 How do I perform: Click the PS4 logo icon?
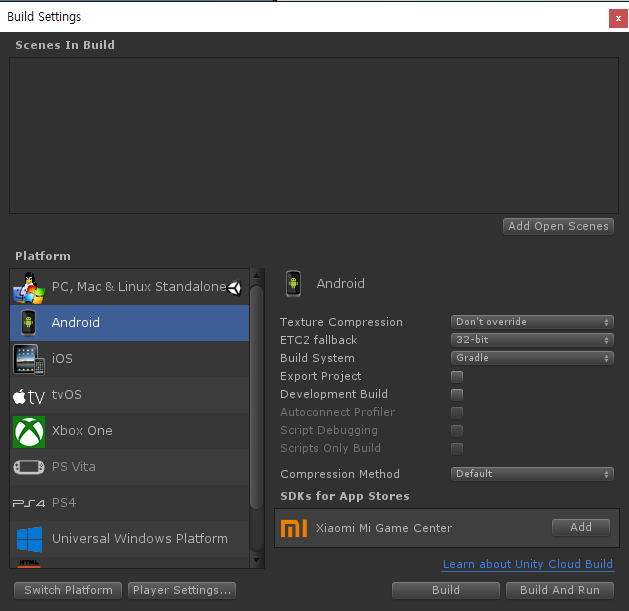[x=29, y=503]
